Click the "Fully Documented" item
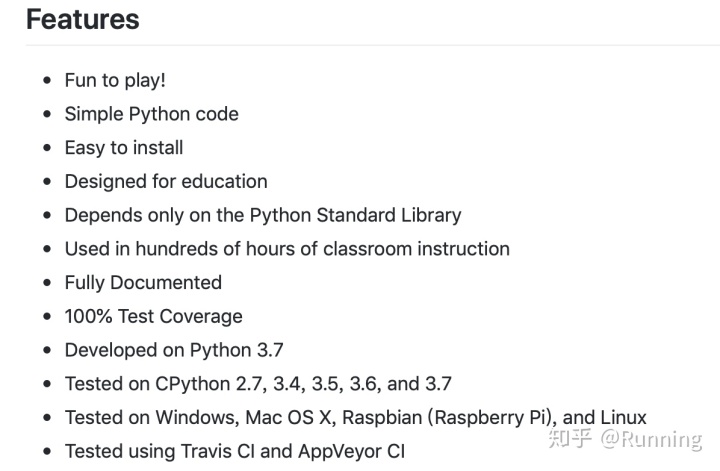This screenshot has width=720, height=471. coord(143,282)
